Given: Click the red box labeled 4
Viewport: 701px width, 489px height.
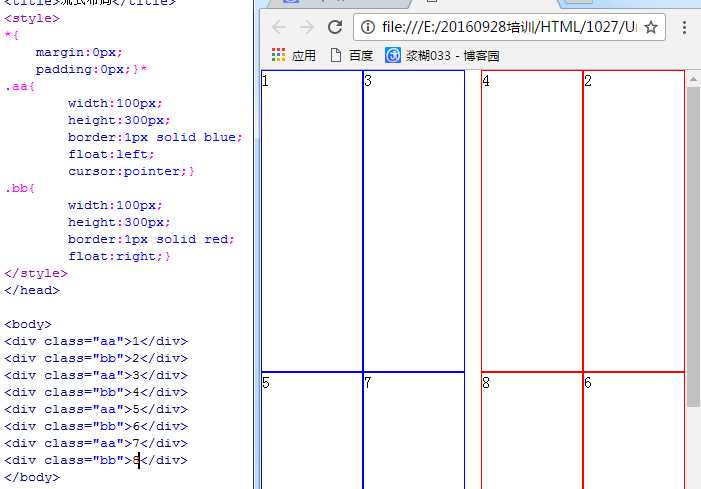Looking at the screenshot, I should 532,221.
